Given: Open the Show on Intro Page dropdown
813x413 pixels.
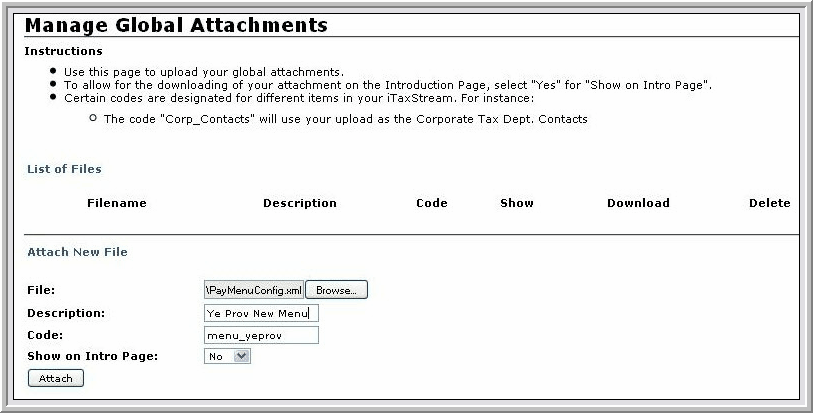Looking at the screenshot, I should pos(228,356).
